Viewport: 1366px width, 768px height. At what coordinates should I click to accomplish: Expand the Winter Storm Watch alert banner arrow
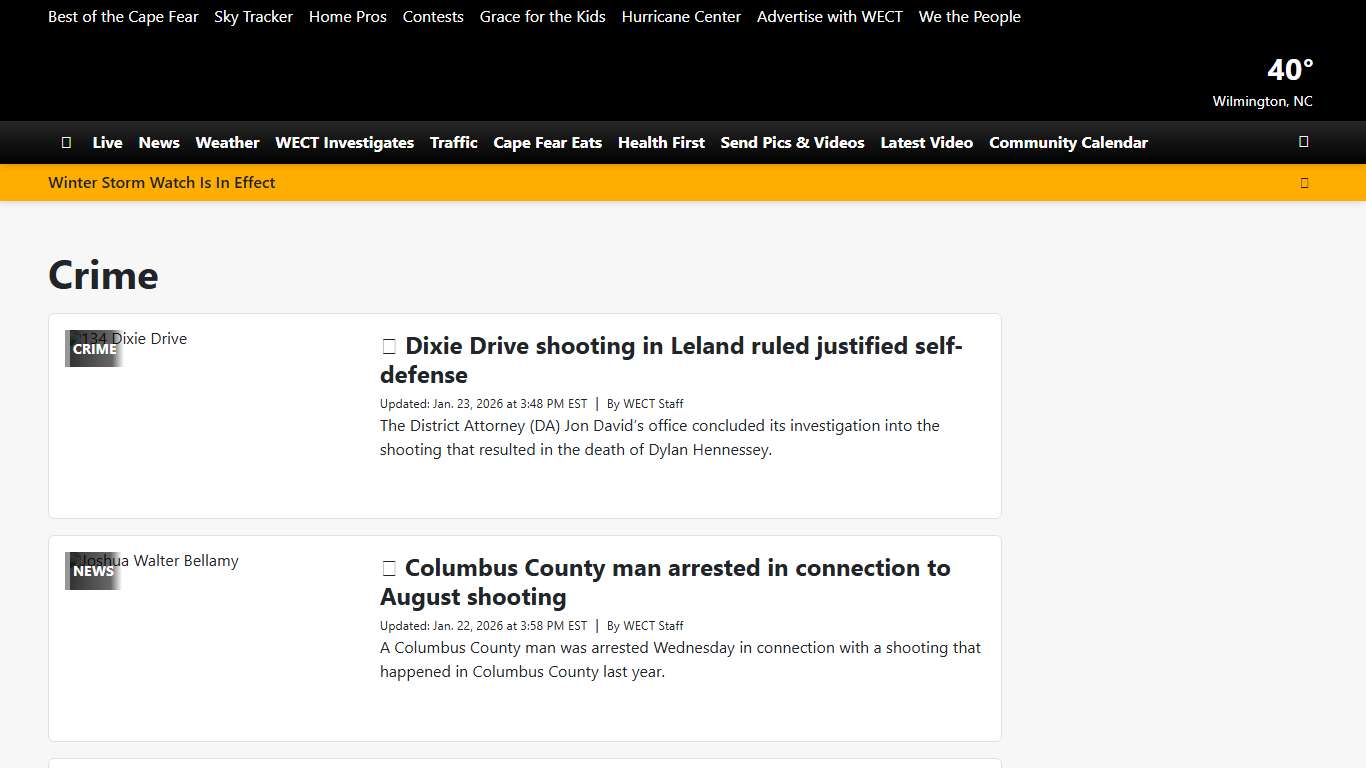coord(1304,183)
